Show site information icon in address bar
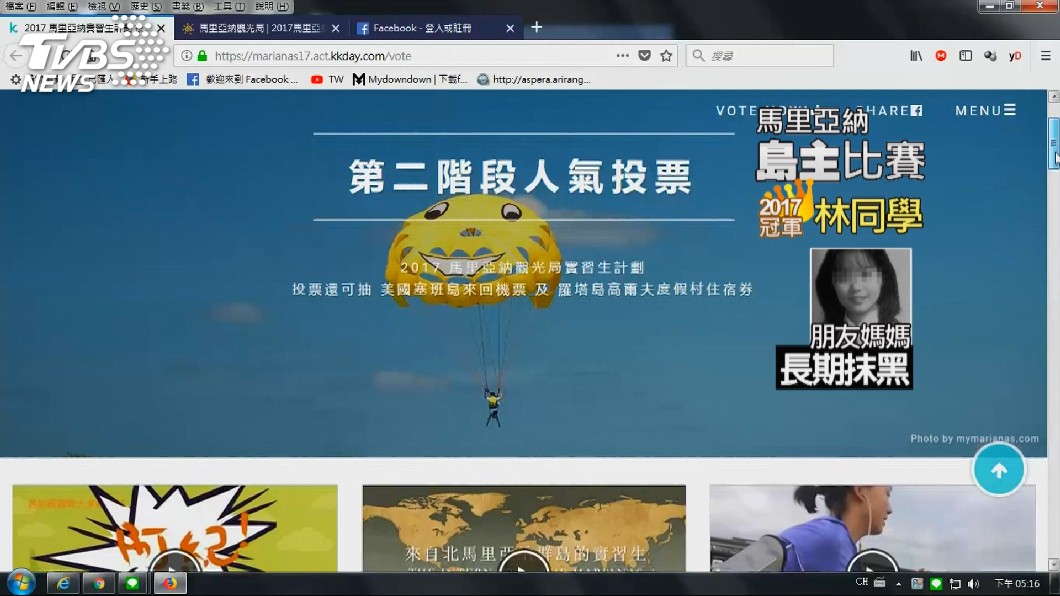The width and height of the screenshot is (1060, 596). 187,55
